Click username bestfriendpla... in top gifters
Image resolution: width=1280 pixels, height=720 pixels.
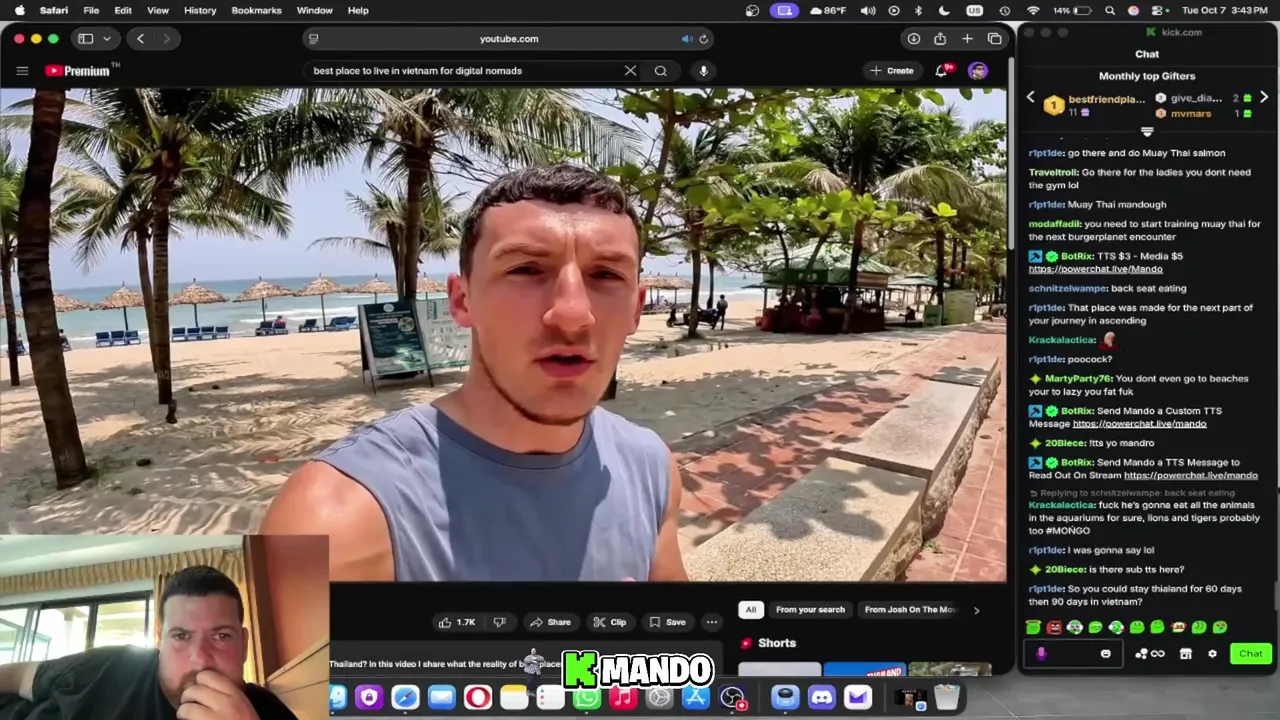click(x=1106, y=99)
